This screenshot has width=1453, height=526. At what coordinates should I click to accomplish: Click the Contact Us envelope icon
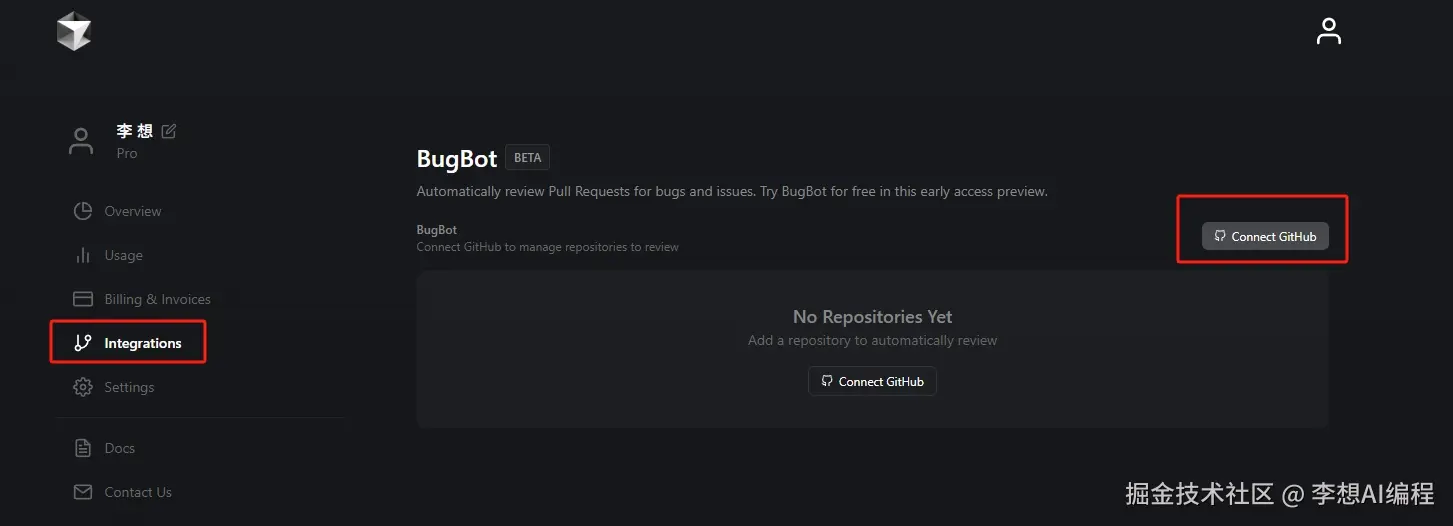coord(83,492)
